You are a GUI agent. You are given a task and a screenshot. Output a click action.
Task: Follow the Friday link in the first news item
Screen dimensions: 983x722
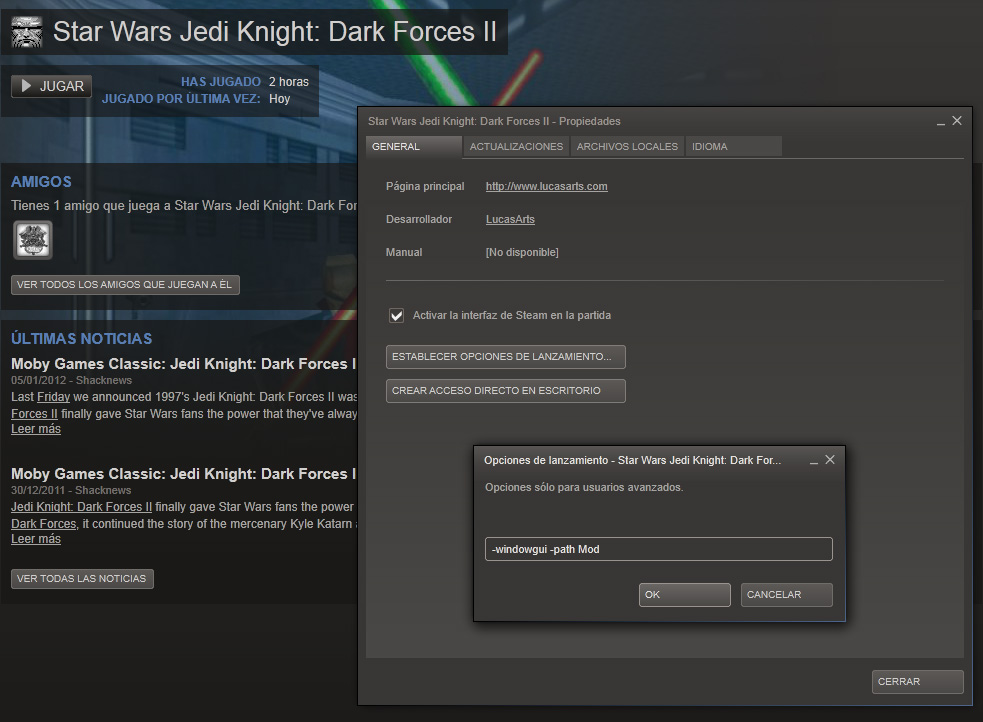click(53, 397)
